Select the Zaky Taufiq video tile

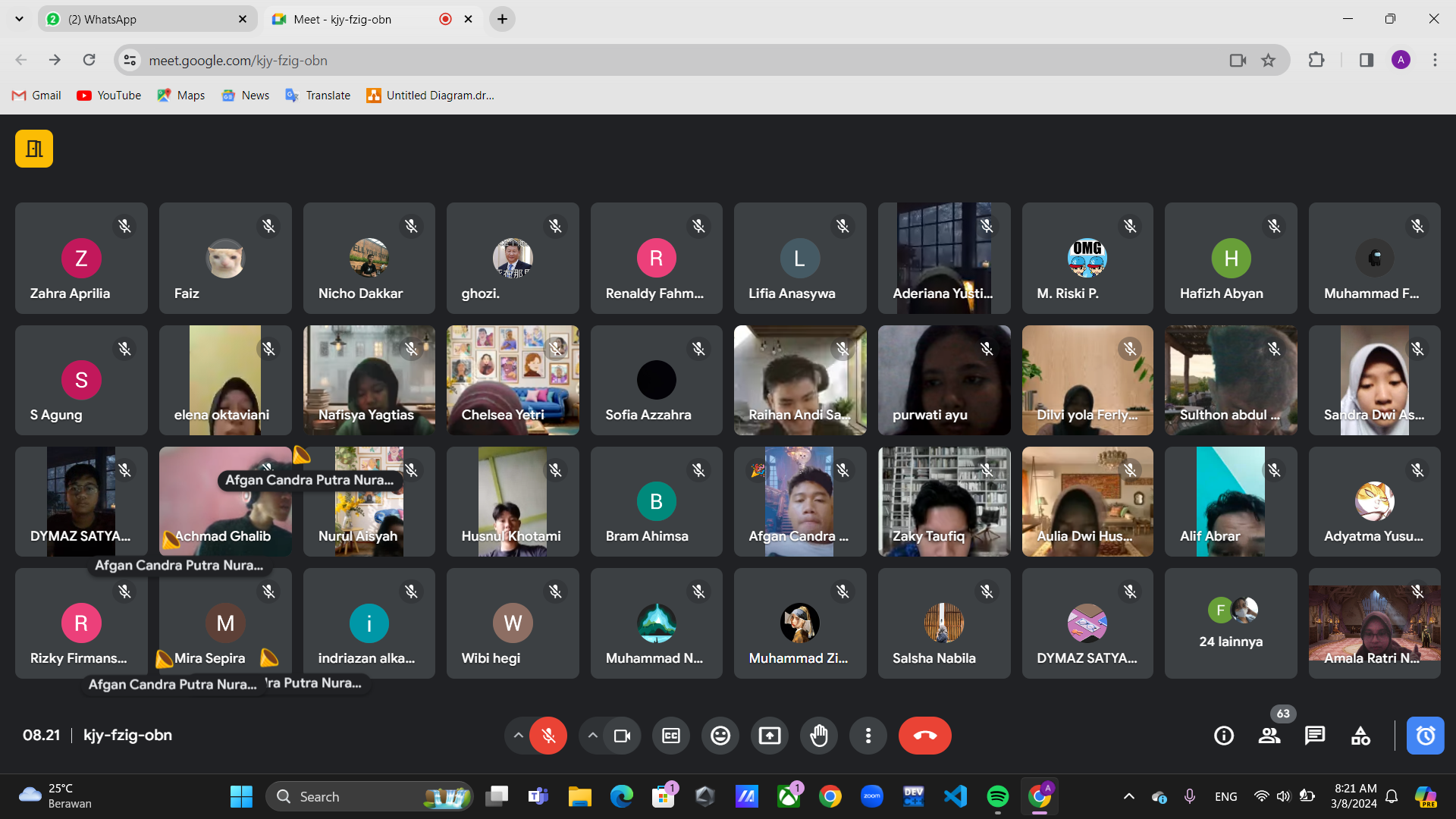point(944,501)
